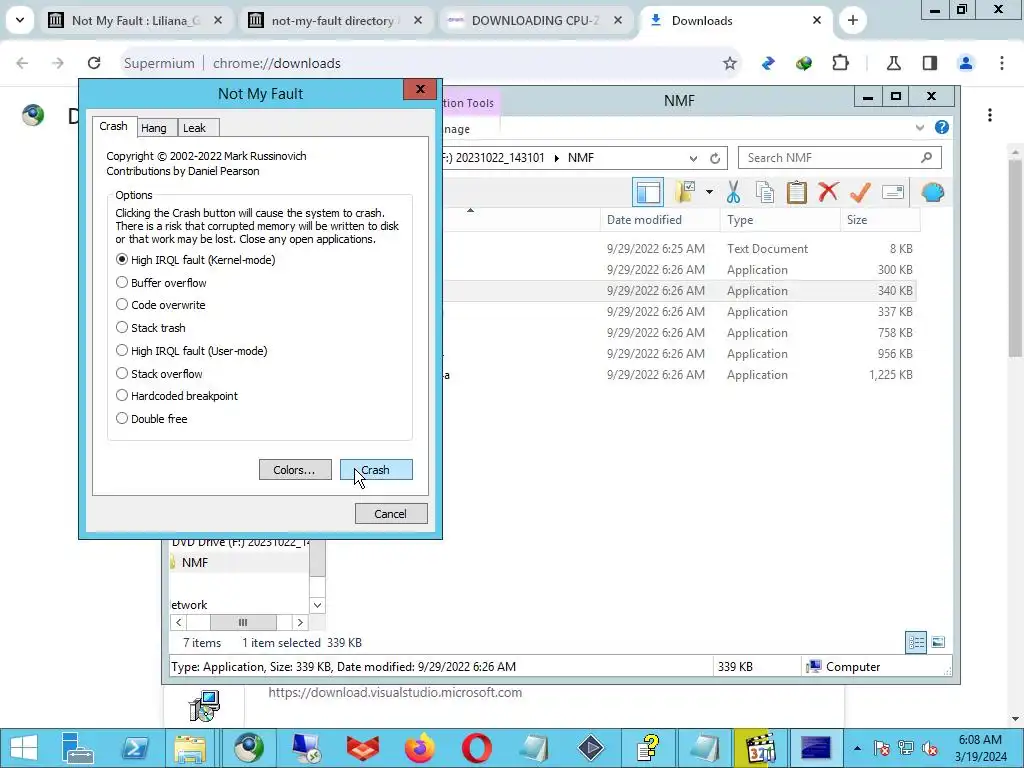Open the Downloads page three-dot menu
The image size is (1024, 768).
[990, 116]
